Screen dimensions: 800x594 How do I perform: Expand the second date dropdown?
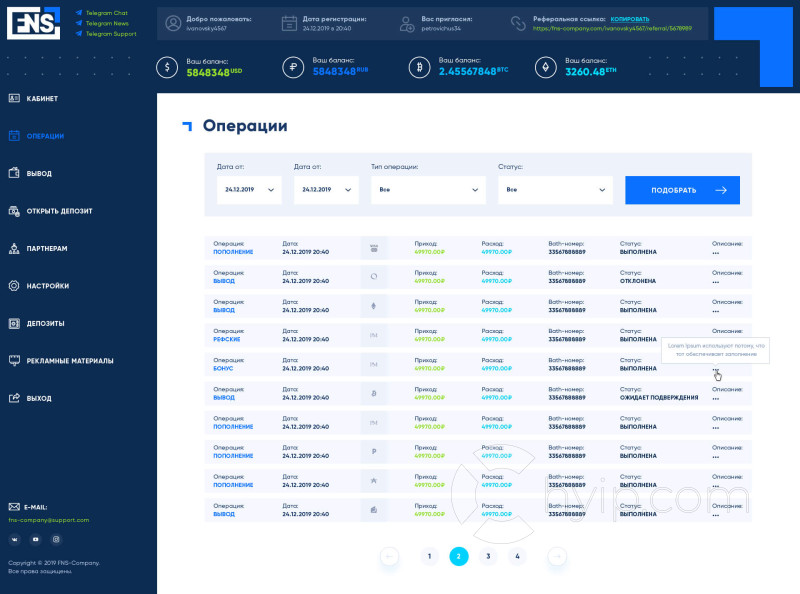point(326,190)
